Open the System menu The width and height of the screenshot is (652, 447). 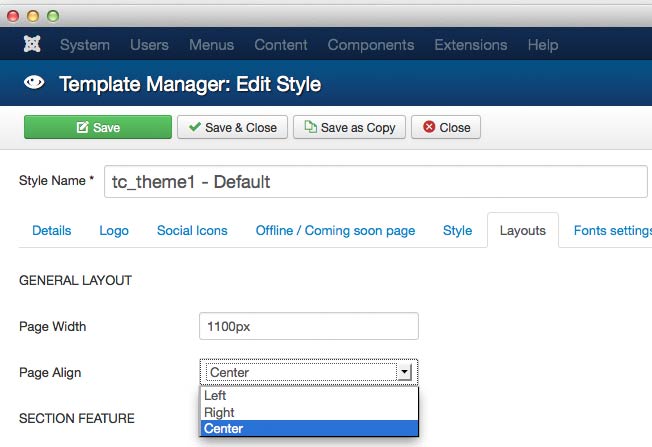tap(85, 45)
